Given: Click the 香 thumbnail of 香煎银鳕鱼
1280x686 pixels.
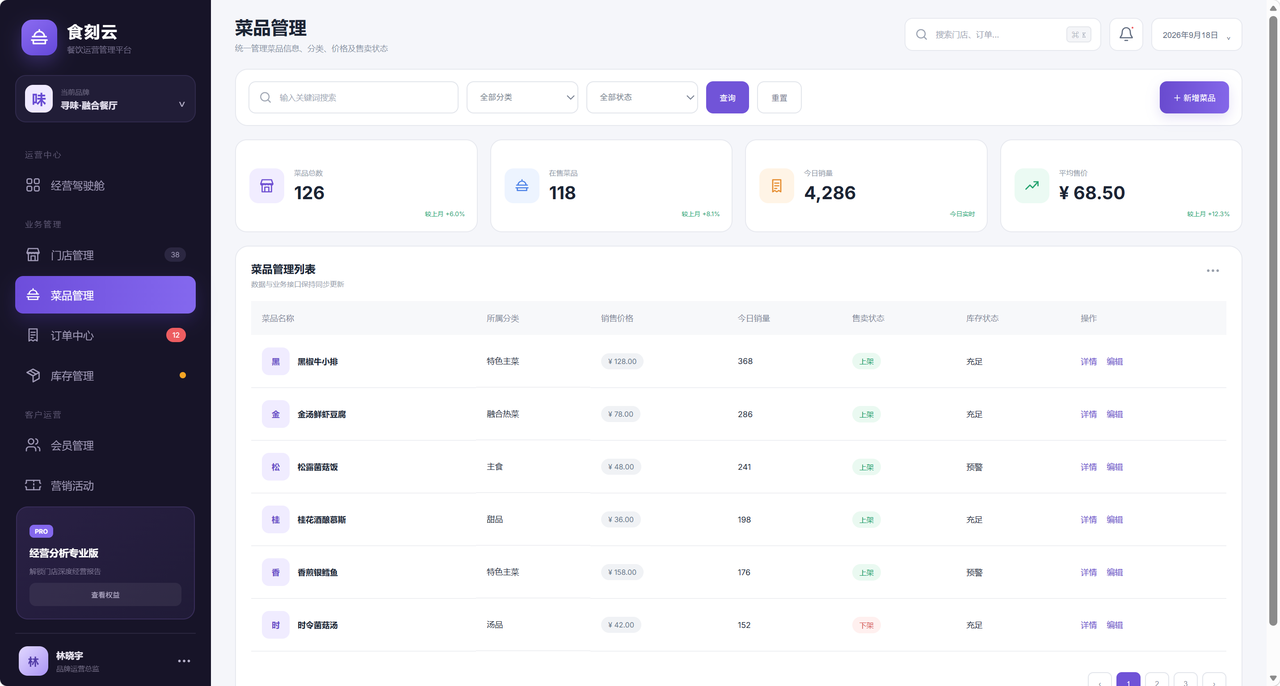Looking at the screenshot, I should (276, 572).
